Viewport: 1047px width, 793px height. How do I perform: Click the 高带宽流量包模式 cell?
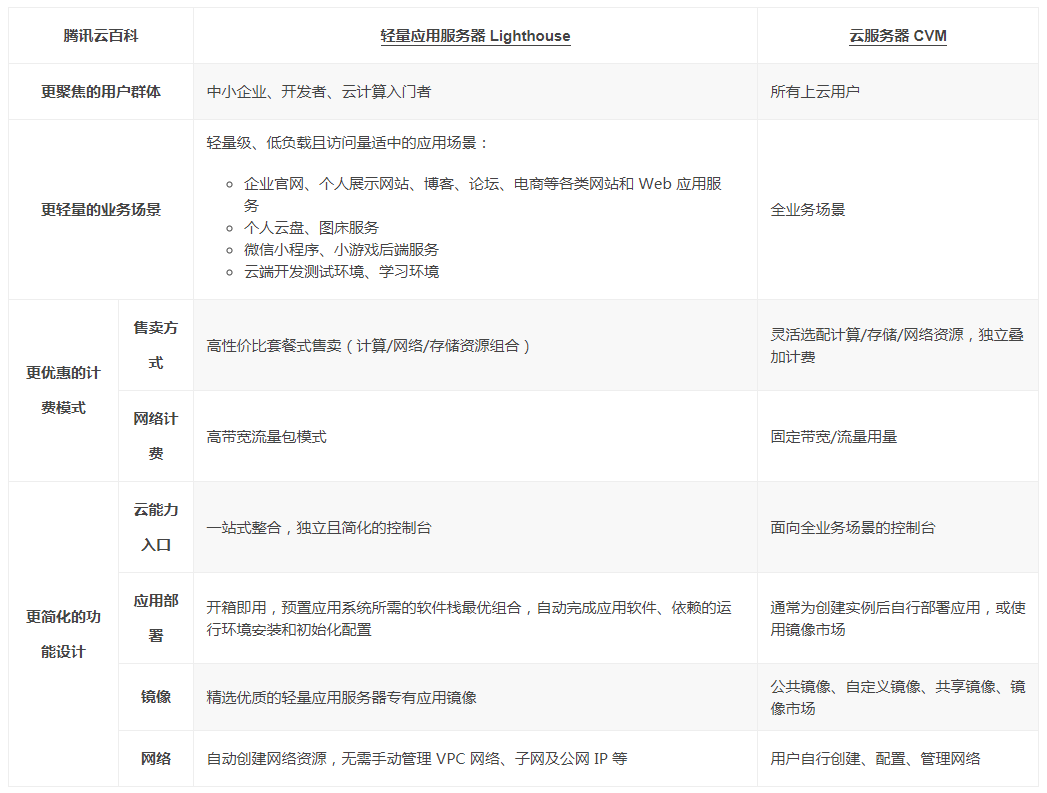475,436
